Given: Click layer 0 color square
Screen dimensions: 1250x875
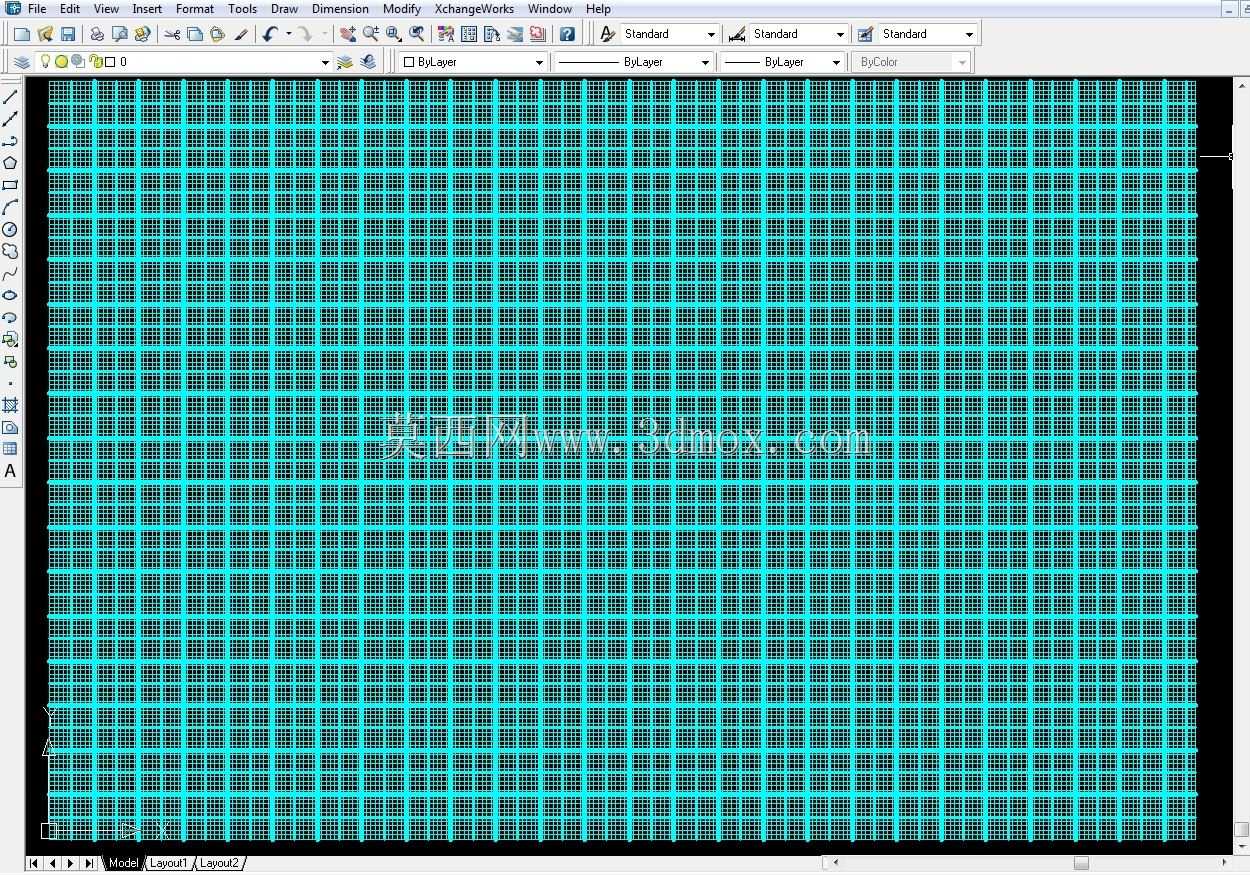Looking at the screenshot, I should pyautogui.click(x=110, y=62).
